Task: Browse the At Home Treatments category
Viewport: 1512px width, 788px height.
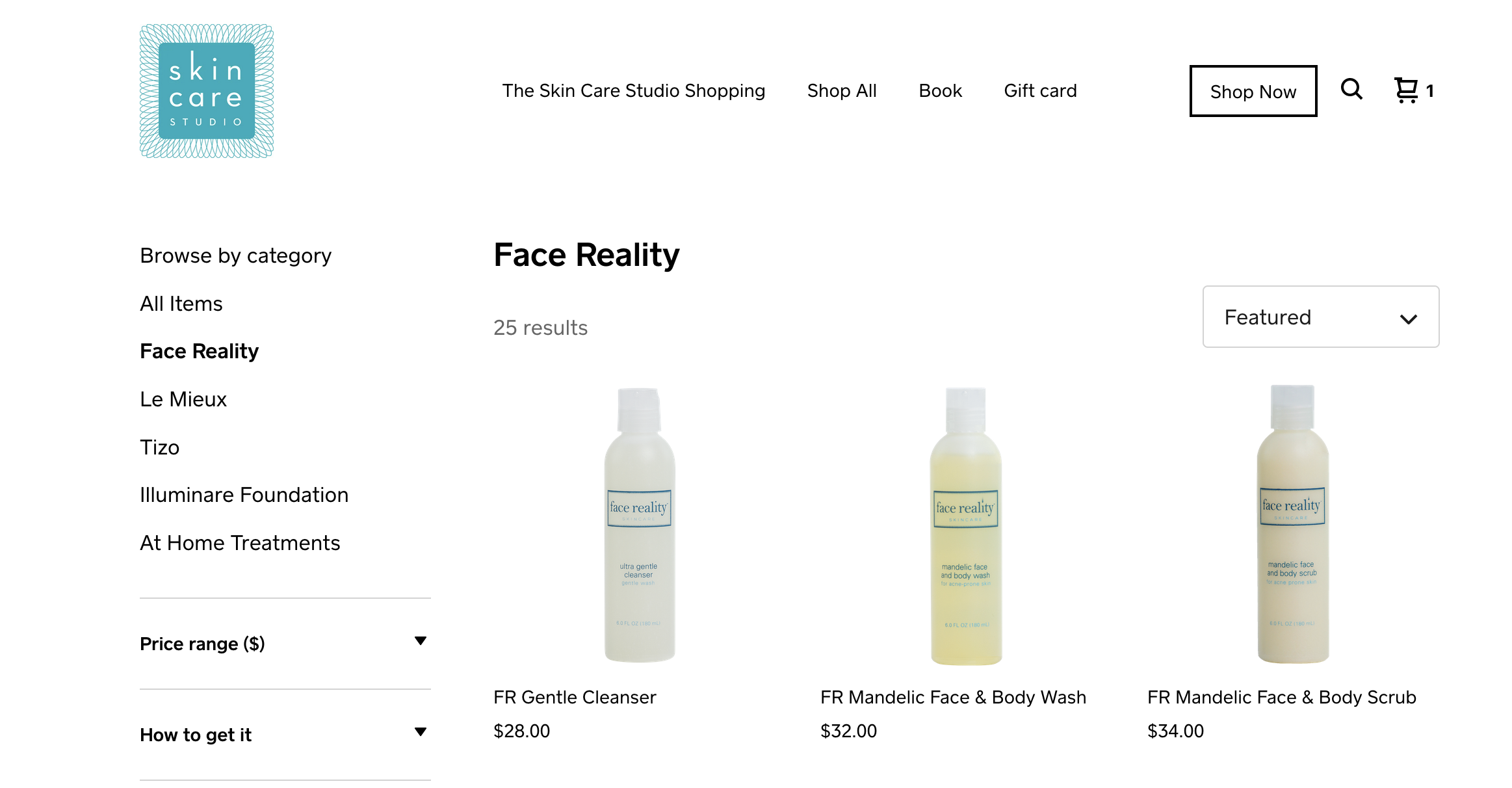Action: coord(240,543)
